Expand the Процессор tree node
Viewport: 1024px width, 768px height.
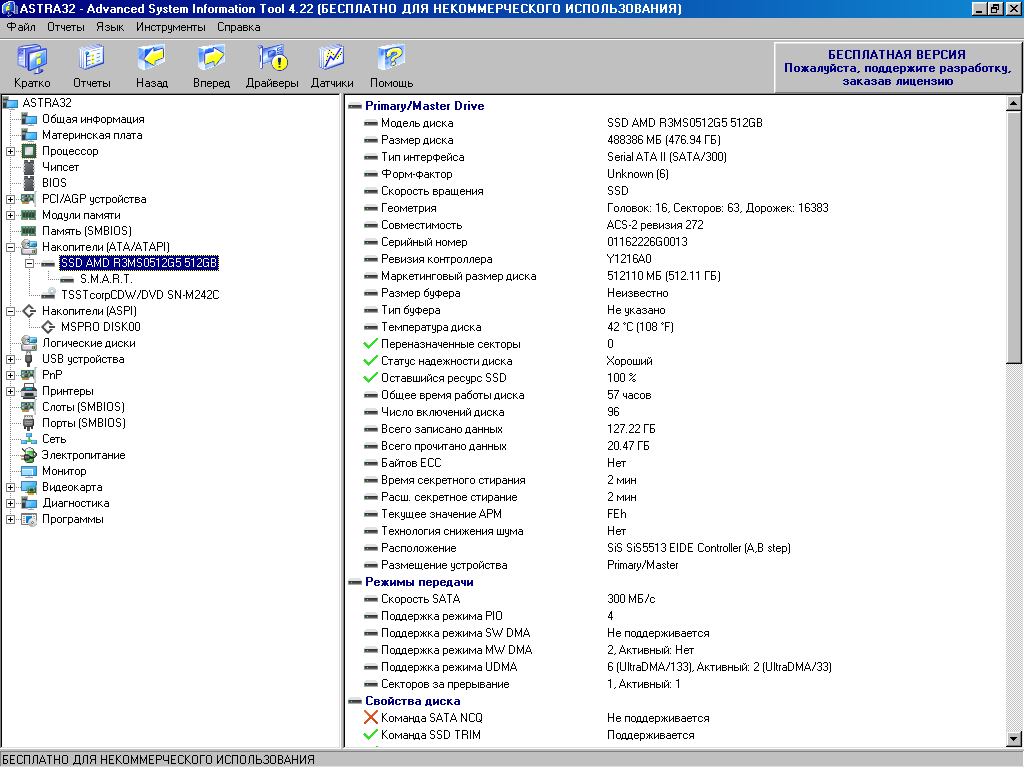pos(10,151)
